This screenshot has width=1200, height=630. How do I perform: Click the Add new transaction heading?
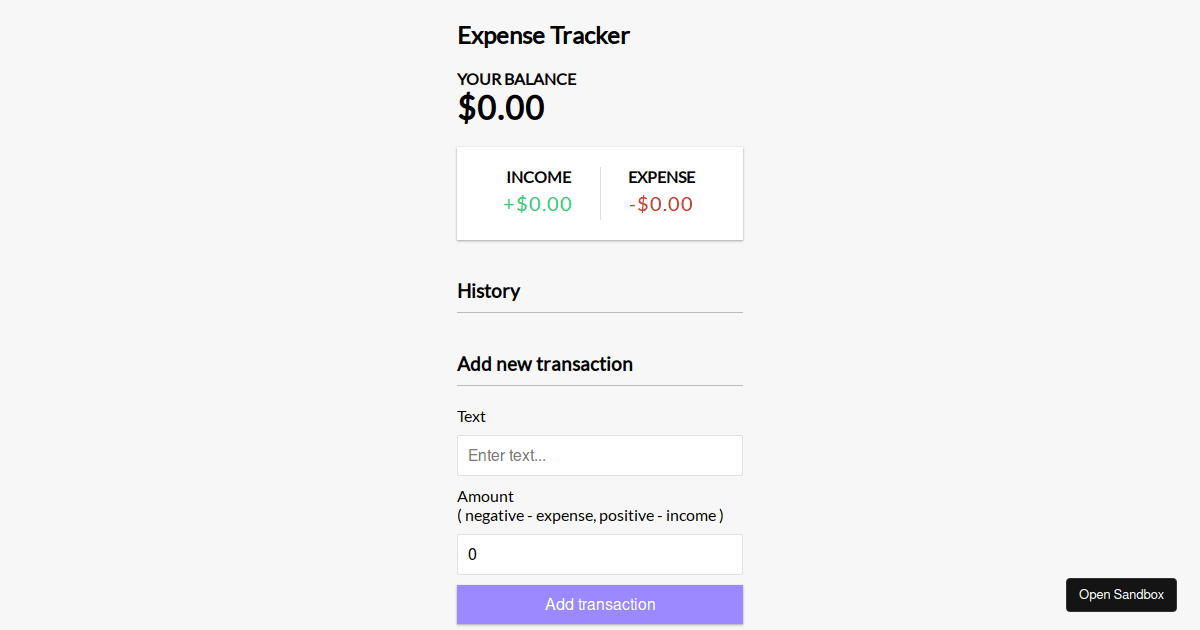click(x=544, y=364)
